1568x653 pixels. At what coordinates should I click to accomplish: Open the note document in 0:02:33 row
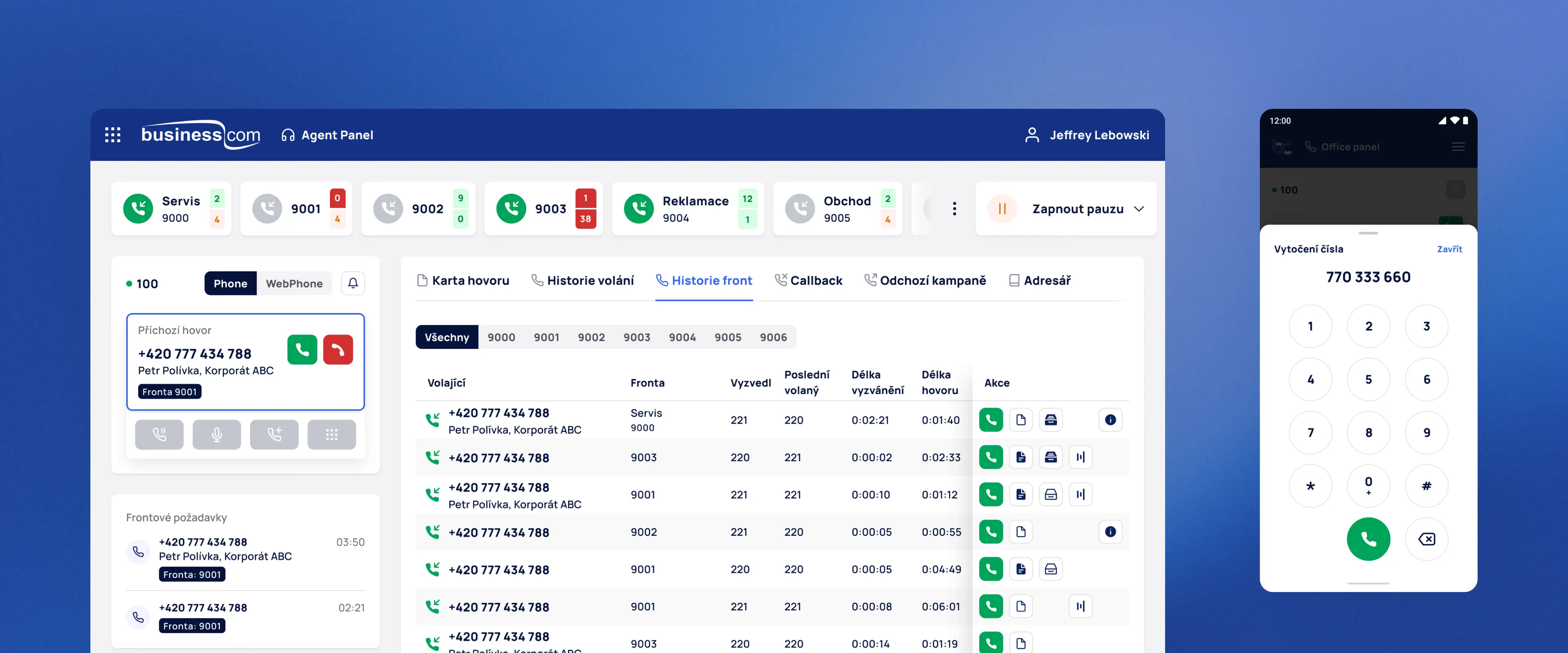pyautogui.click(x=1021, y=457)
